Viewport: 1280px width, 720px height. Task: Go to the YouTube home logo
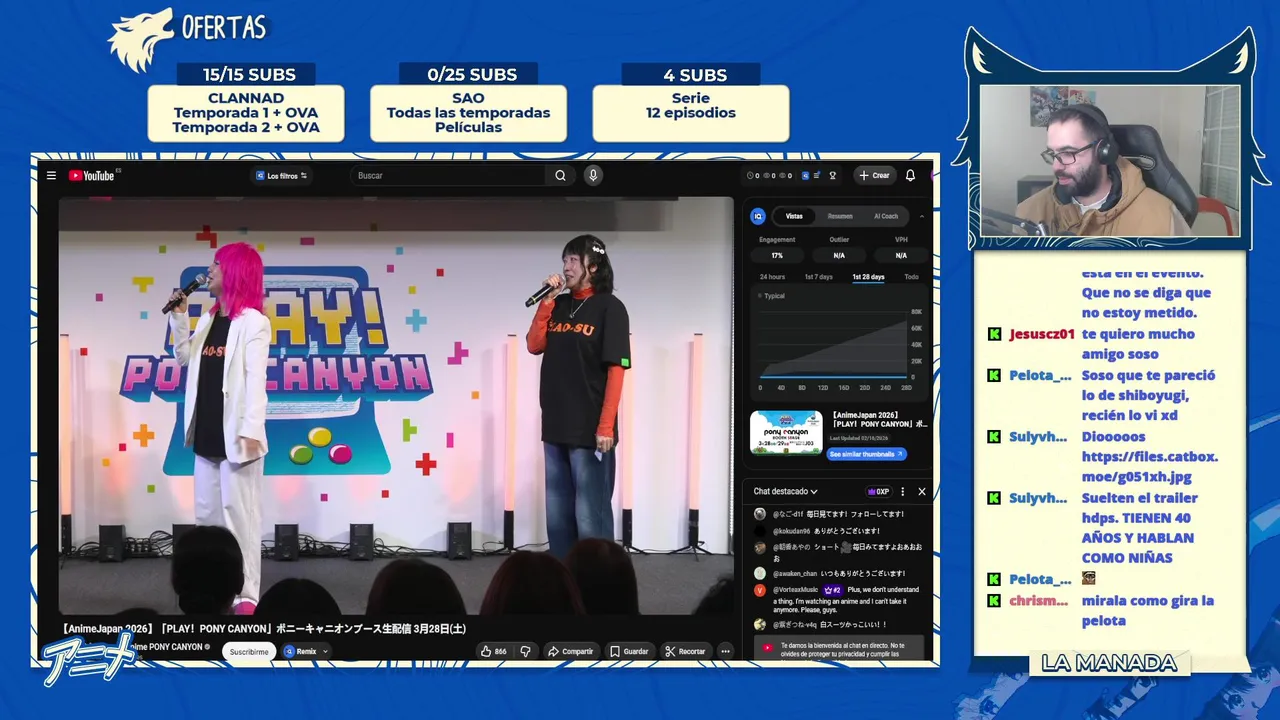pyautogui.click(x=91, y=176)
